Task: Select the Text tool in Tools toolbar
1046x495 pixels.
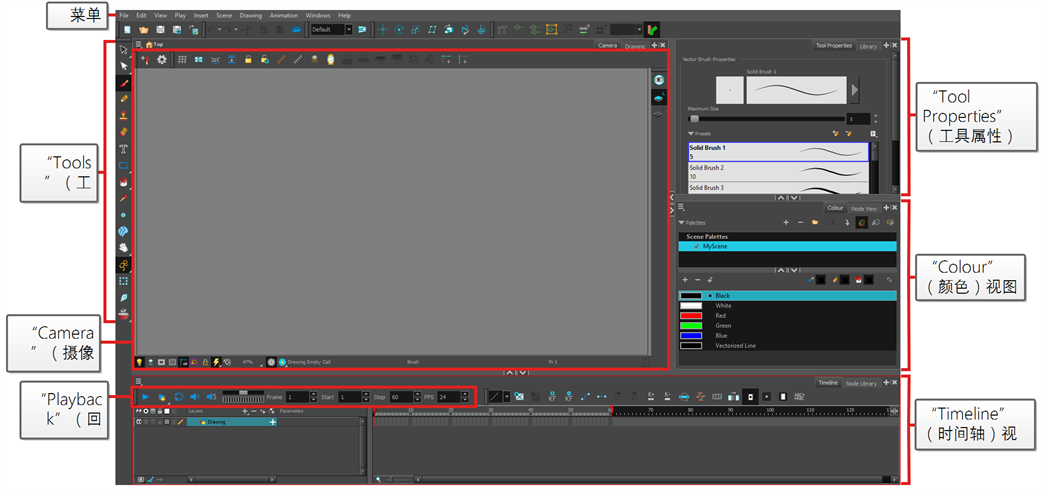Action: click(x=124, y=149)
